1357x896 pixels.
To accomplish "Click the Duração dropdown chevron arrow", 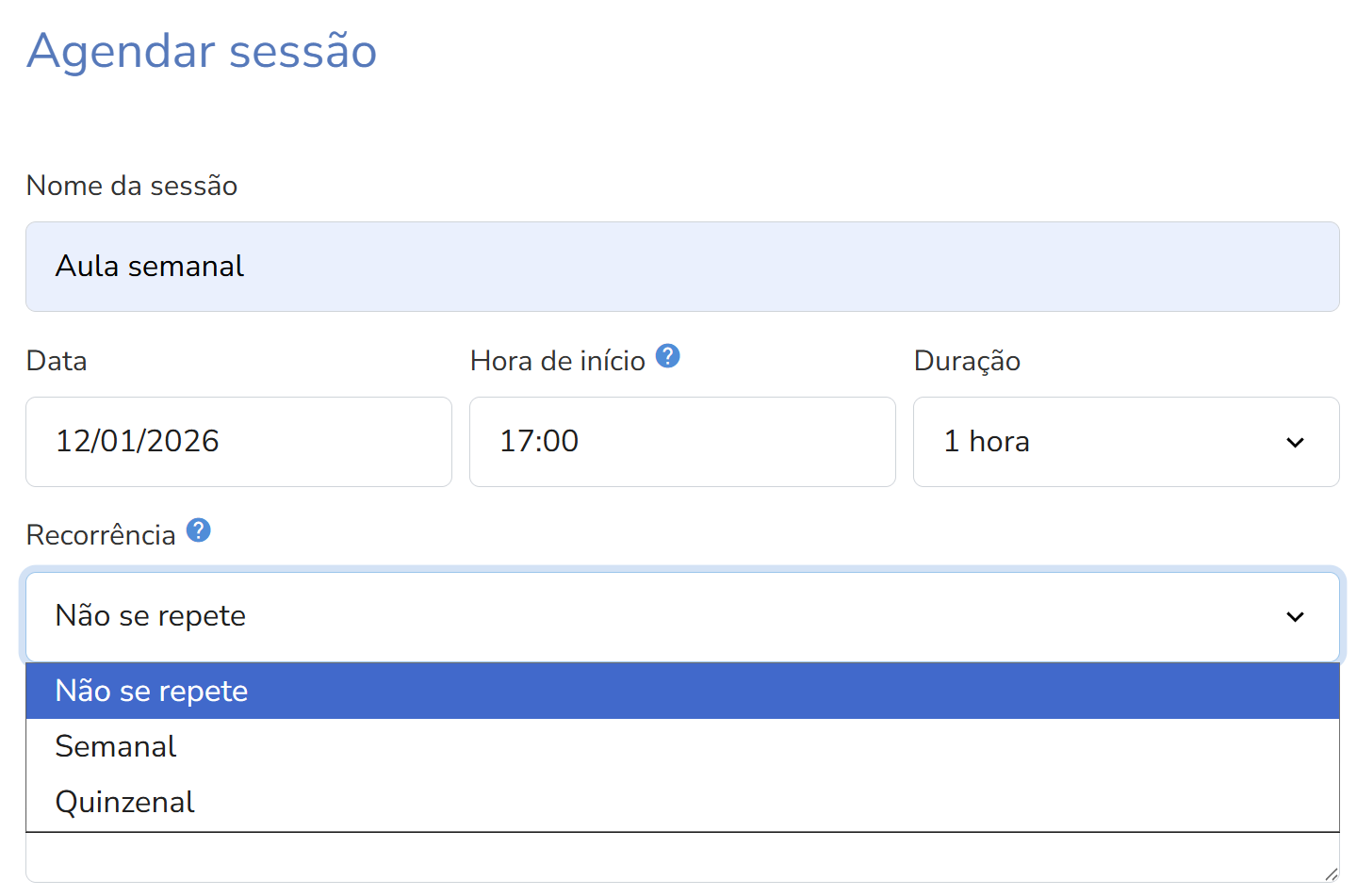I will pos(1295,442).
